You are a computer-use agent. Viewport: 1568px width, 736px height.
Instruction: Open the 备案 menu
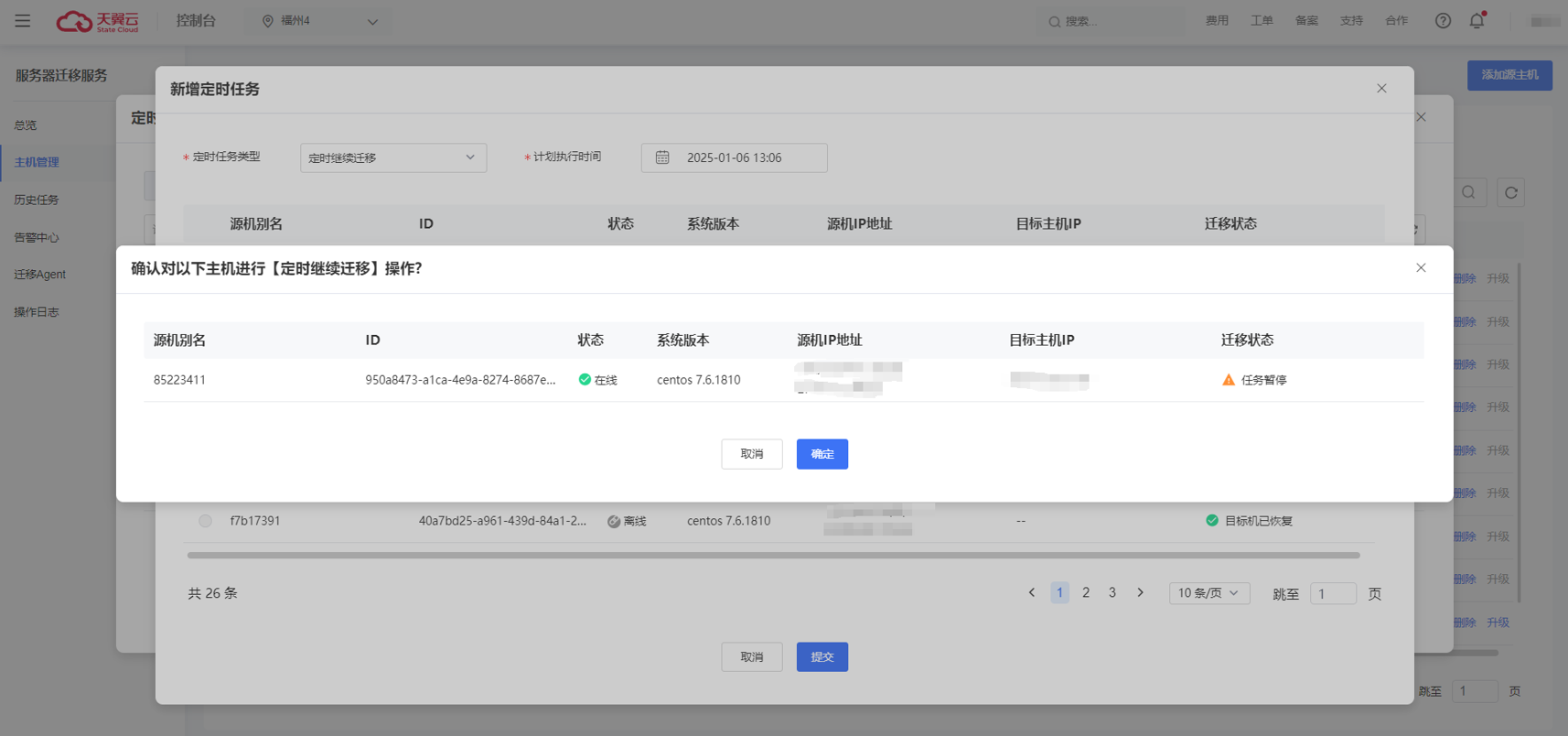(x=1306, y=21)
